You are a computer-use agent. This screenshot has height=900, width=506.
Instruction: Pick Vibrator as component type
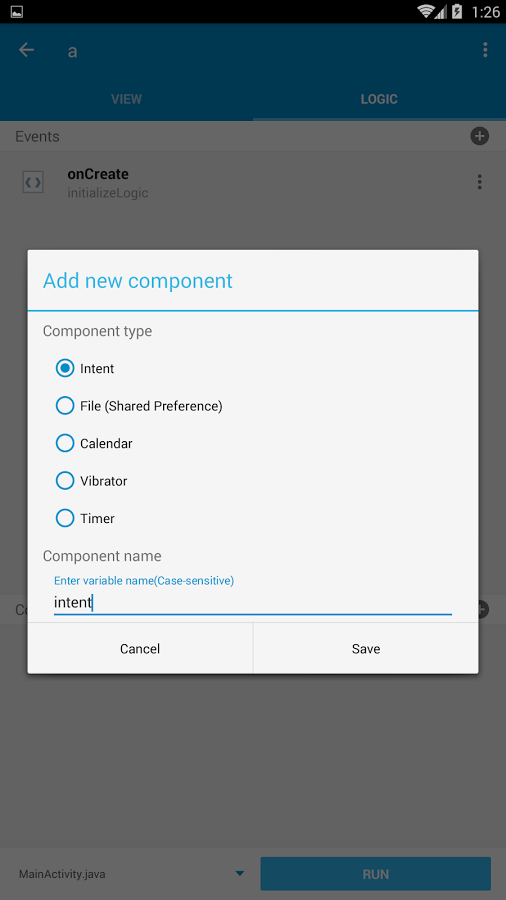pos(65,480)
